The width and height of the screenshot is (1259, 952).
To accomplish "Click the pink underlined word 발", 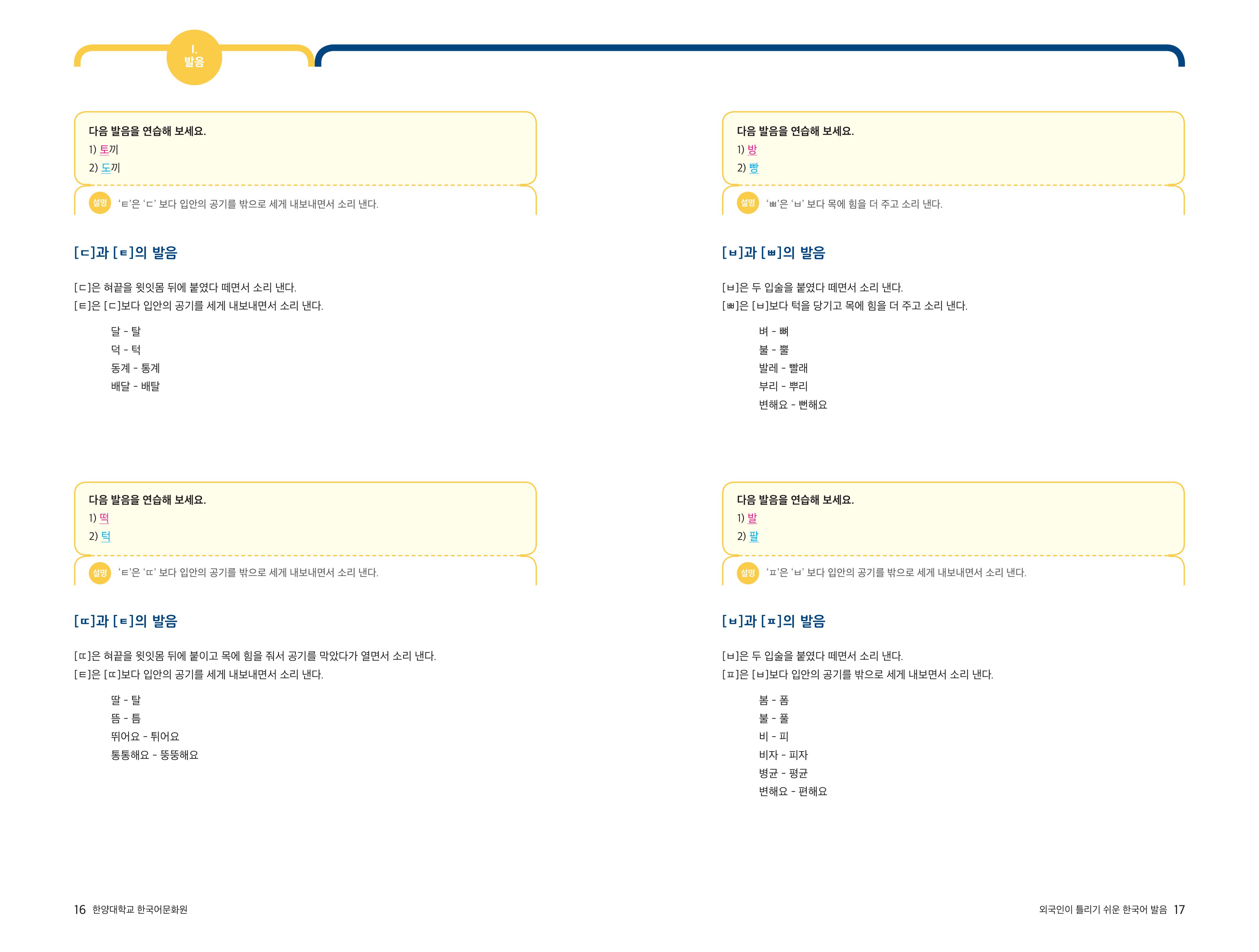I will click(752, 518).
